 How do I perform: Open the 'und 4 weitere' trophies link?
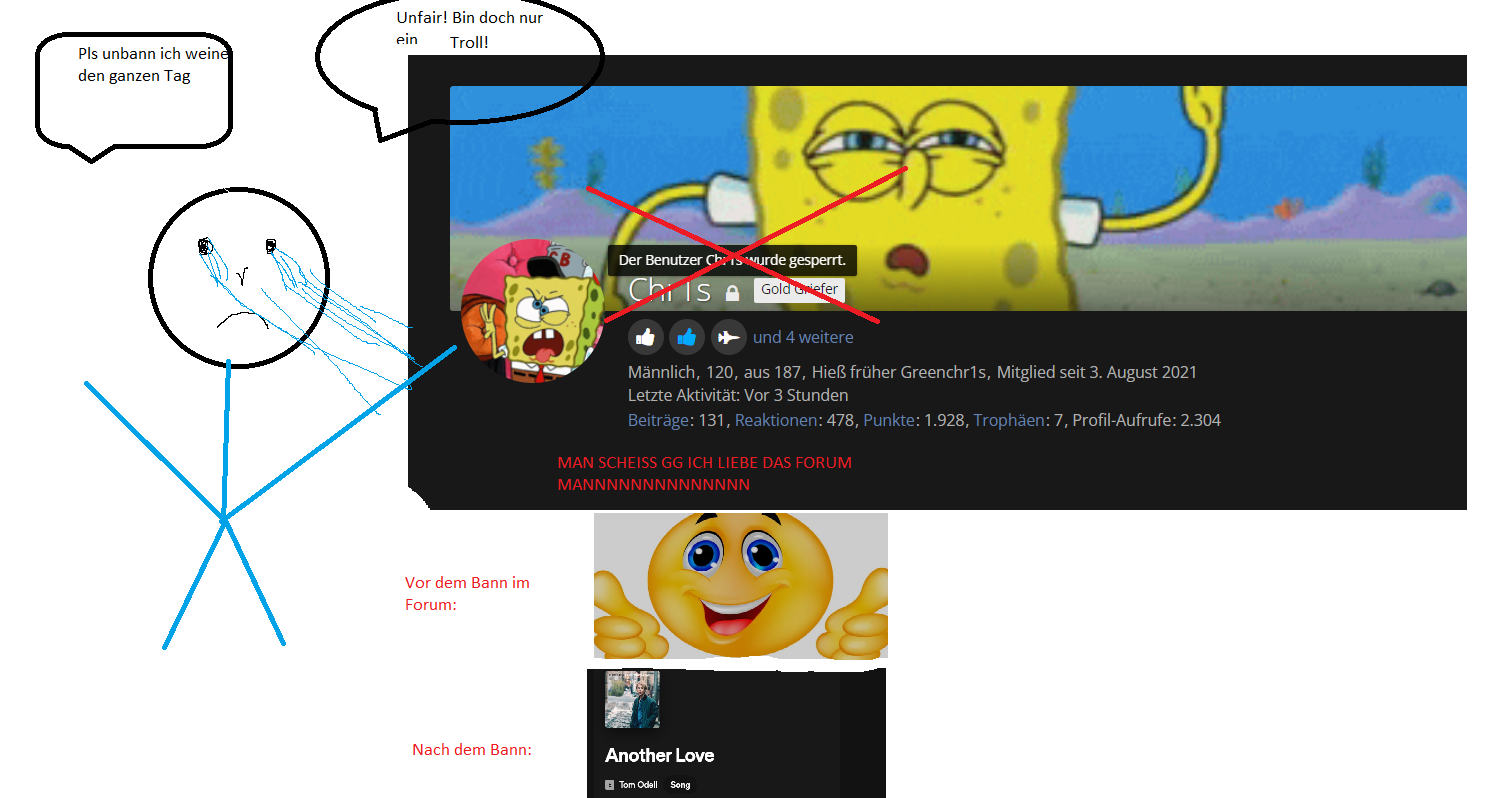click(803, 337)
